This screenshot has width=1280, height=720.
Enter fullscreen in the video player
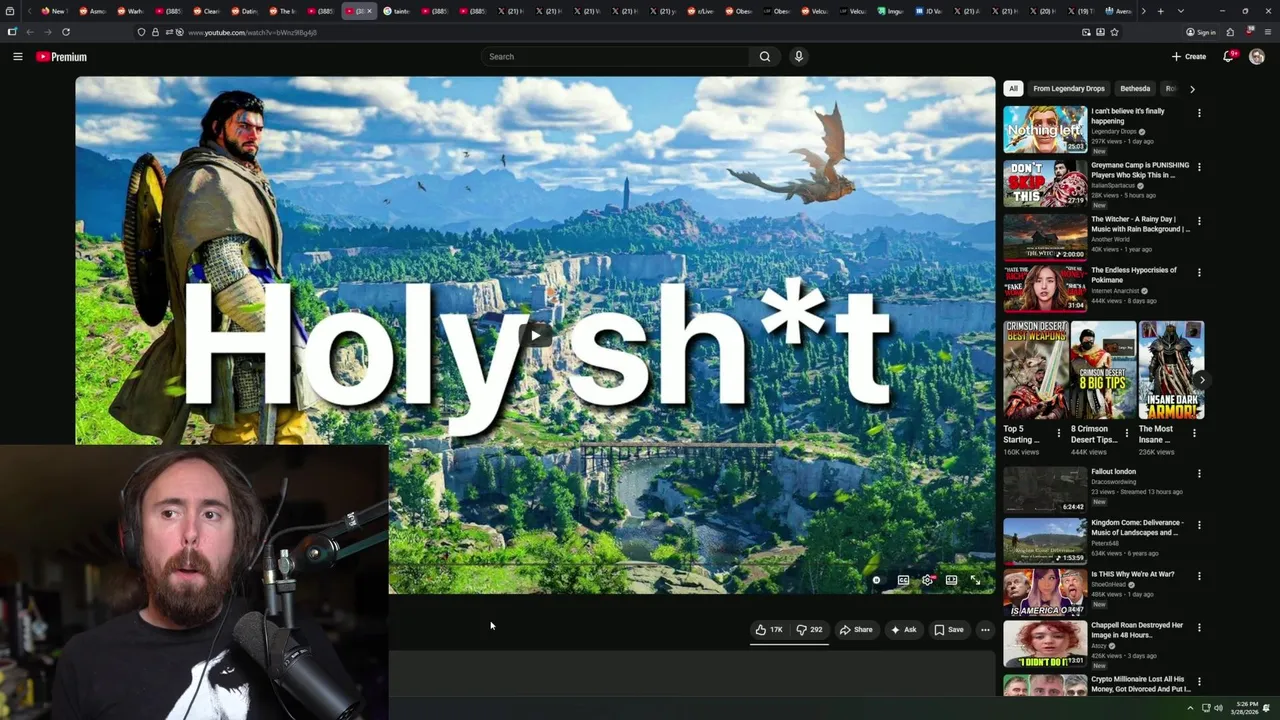pos(976,580)
